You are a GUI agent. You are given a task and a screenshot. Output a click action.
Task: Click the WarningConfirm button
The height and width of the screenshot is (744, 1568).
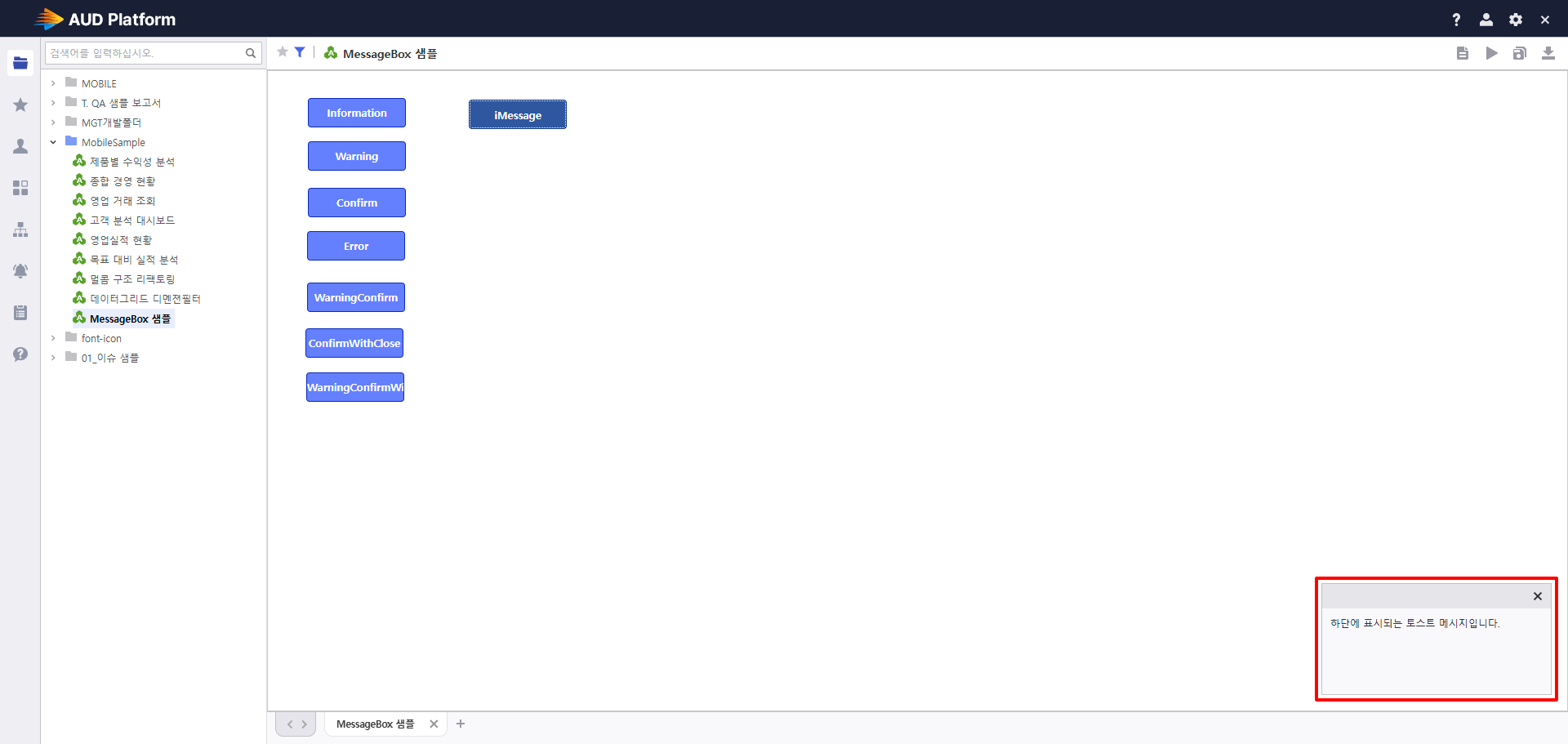[x=356, y=297]
